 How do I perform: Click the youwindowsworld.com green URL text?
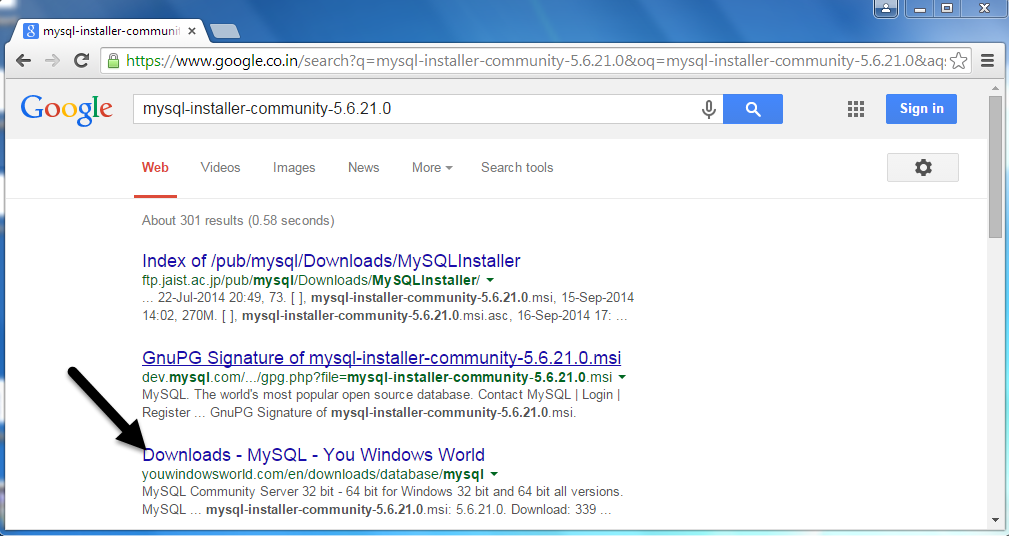tap(313, 474)
